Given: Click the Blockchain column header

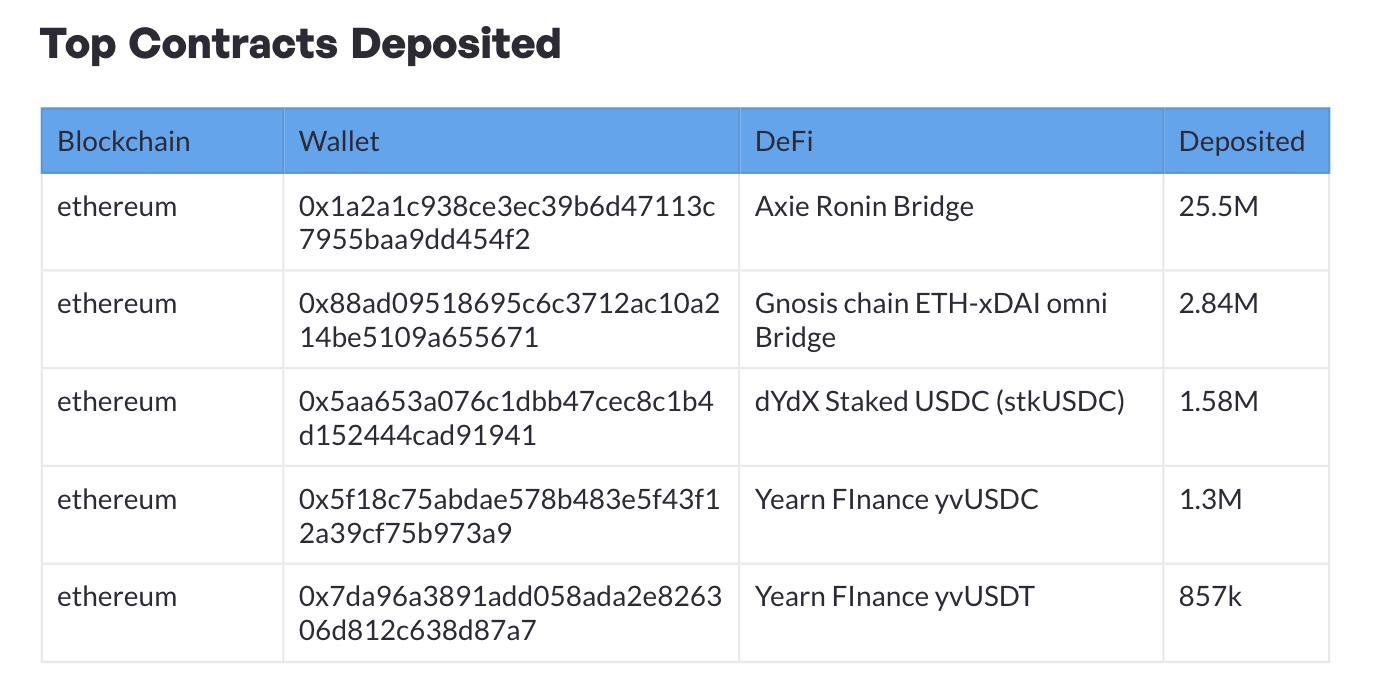Looking at the screenshot, I should coord(123,141).
